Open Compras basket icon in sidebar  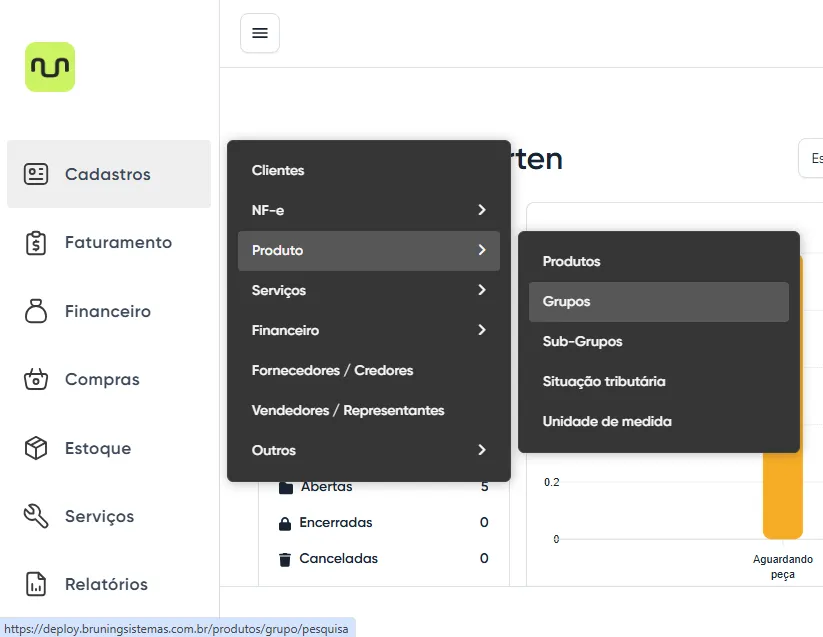[36, 380]
